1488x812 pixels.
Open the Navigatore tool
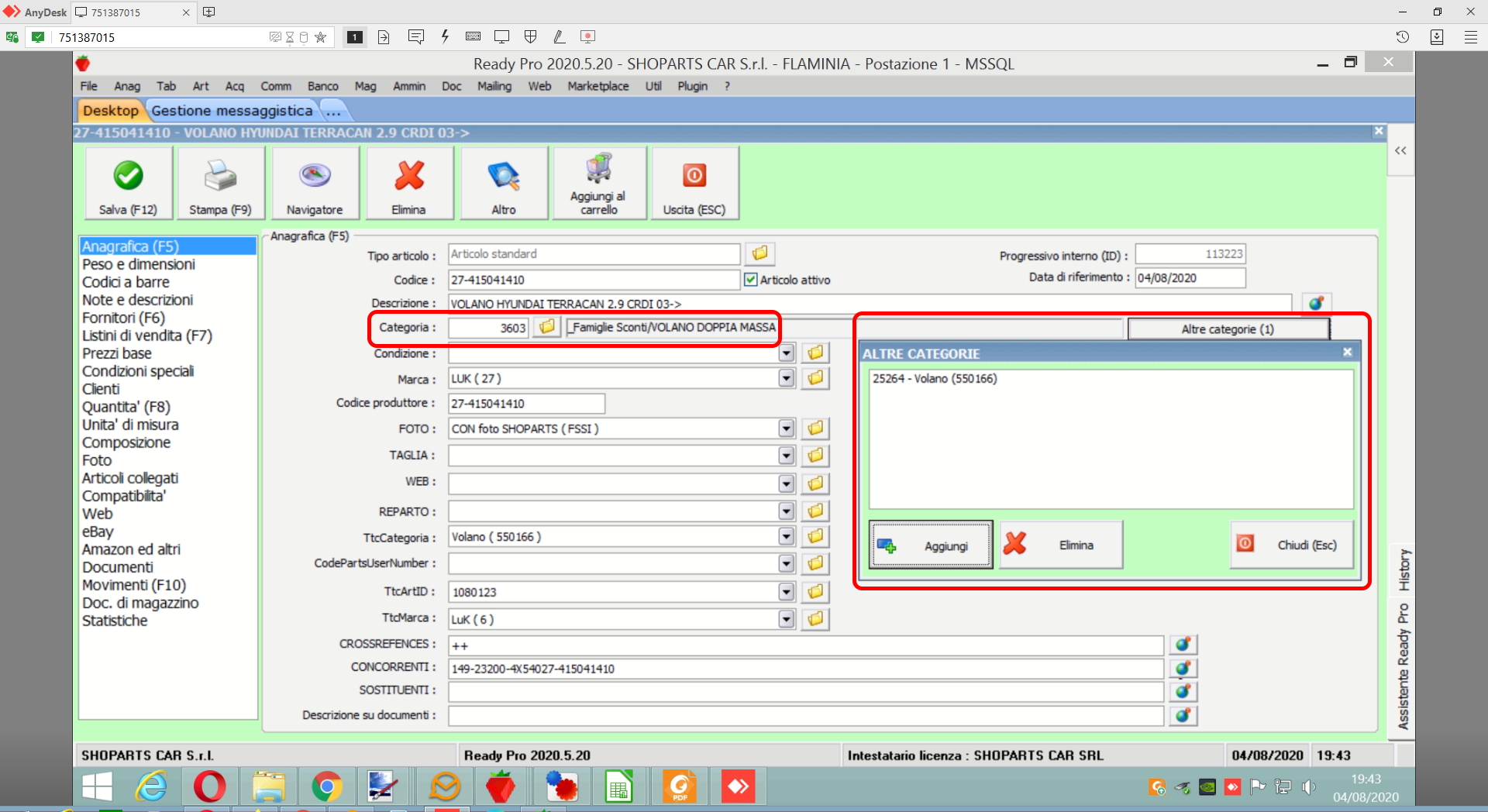tap(315, 184)
